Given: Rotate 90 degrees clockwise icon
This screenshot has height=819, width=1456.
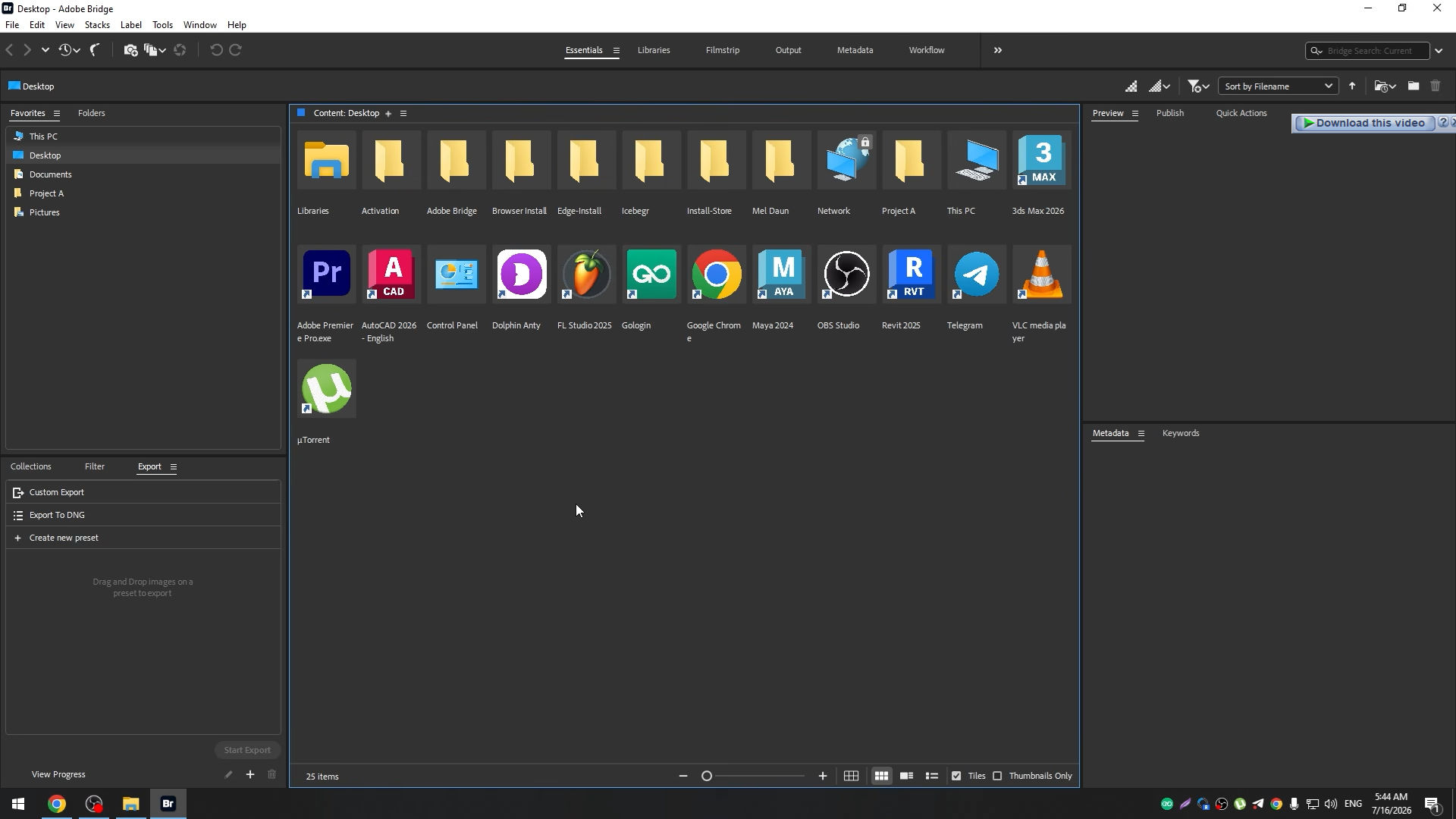Looking at the screenshot, I should pos(235,50).
